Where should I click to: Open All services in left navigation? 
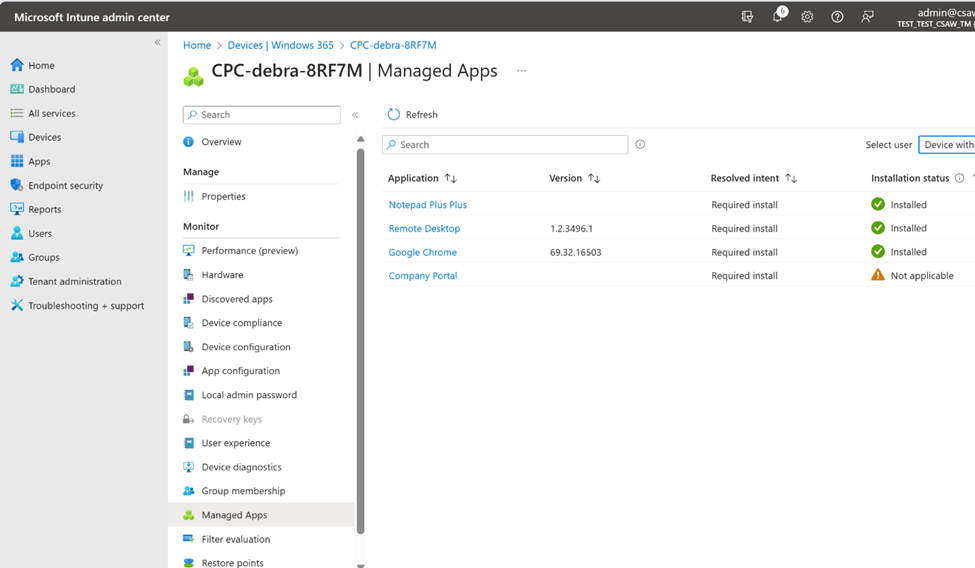(x=52, y=113)
